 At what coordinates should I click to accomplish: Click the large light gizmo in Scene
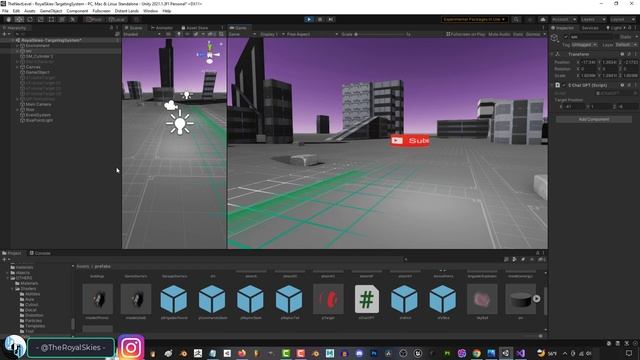180,122
